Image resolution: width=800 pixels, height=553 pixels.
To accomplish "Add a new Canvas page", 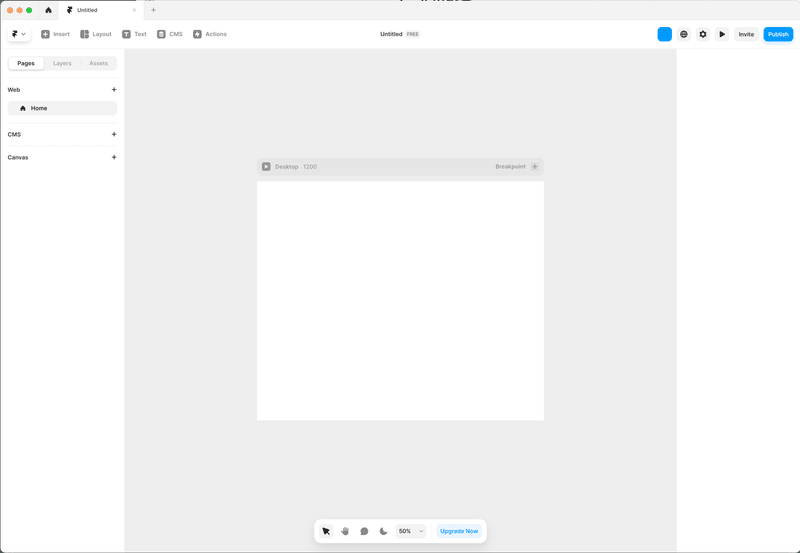I will tap(114, 158).
